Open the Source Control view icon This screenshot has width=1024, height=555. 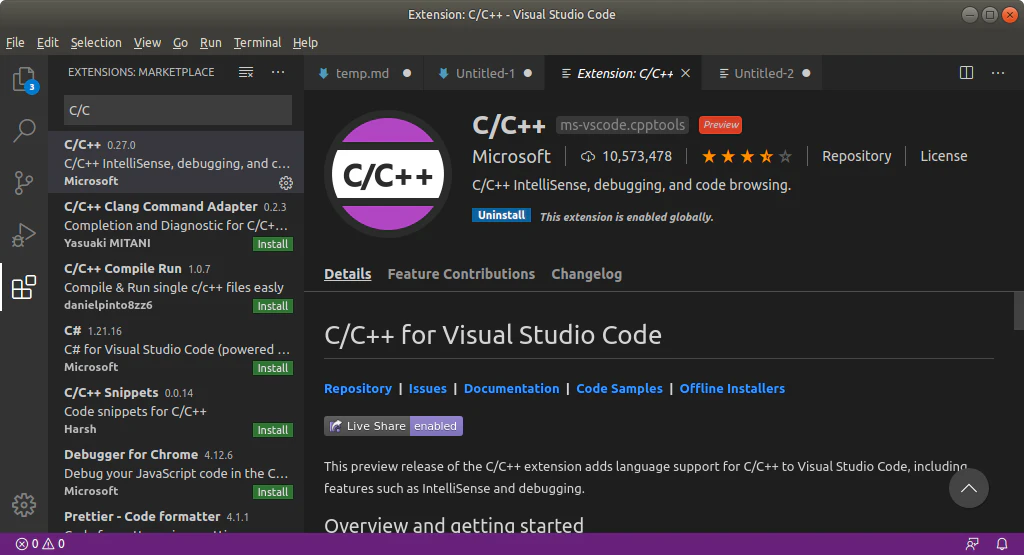point(24,183)
